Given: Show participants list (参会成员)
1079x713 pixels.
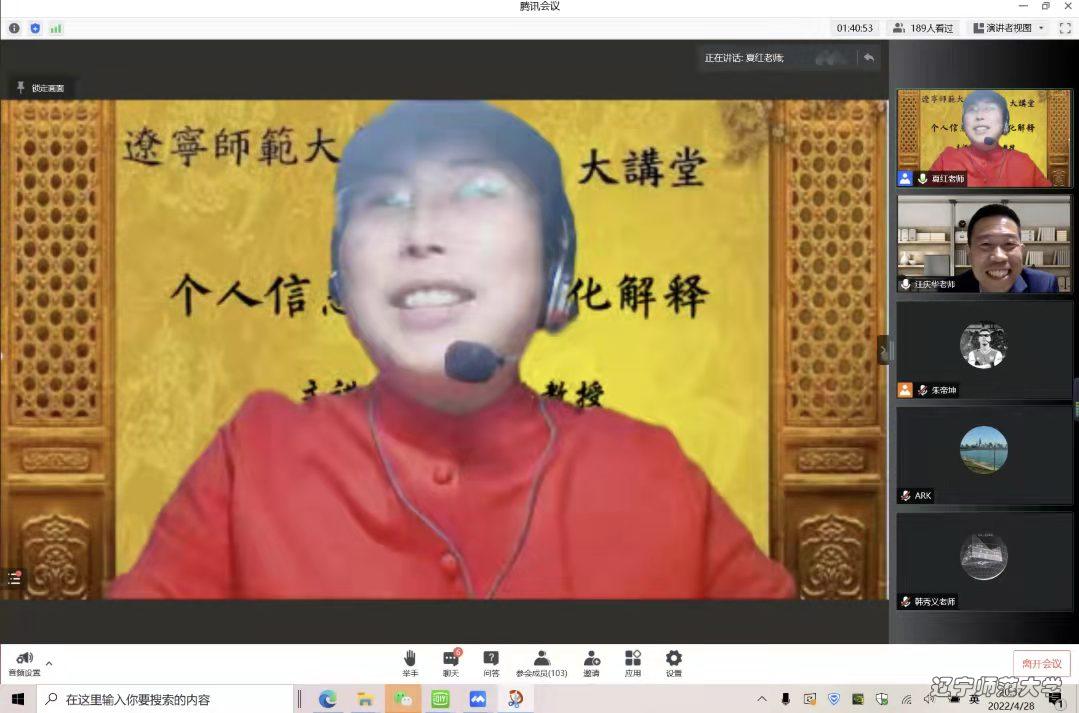Looking at the screenshot, I should (541, 661).
